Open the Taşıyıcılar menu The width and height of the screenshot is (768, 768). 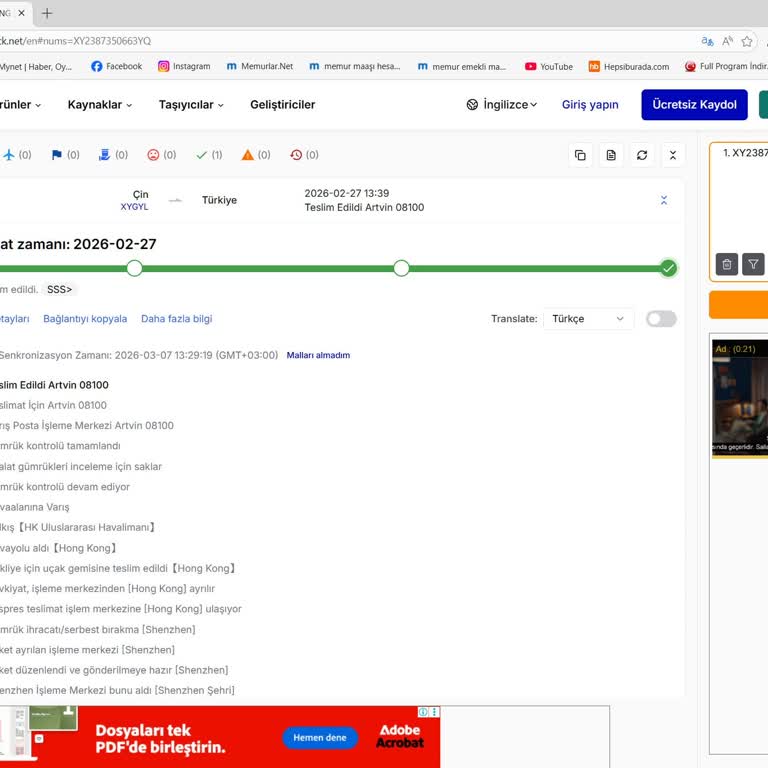[x=191, y=105]
